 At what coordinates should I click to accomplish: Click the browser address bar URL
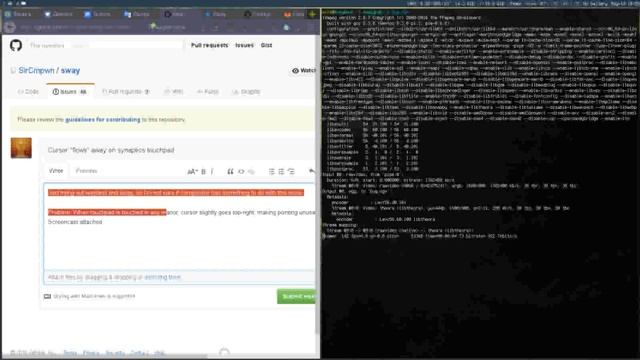(76, 27)
